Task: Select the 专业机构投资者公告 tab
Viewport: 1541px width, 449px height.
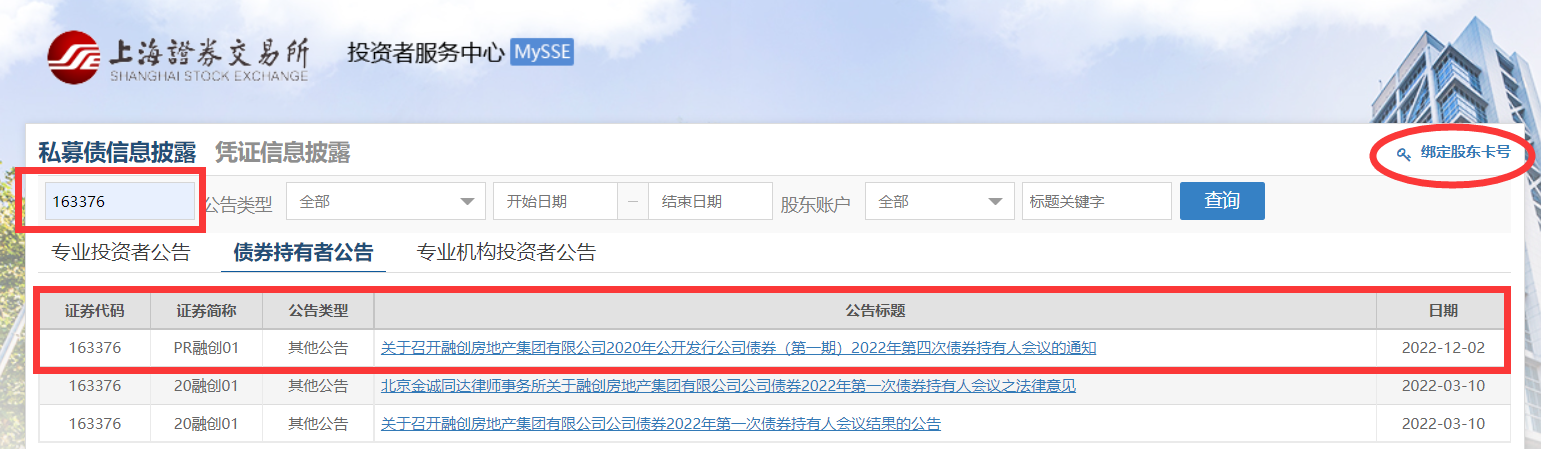Action: click(x=506, y=253)
